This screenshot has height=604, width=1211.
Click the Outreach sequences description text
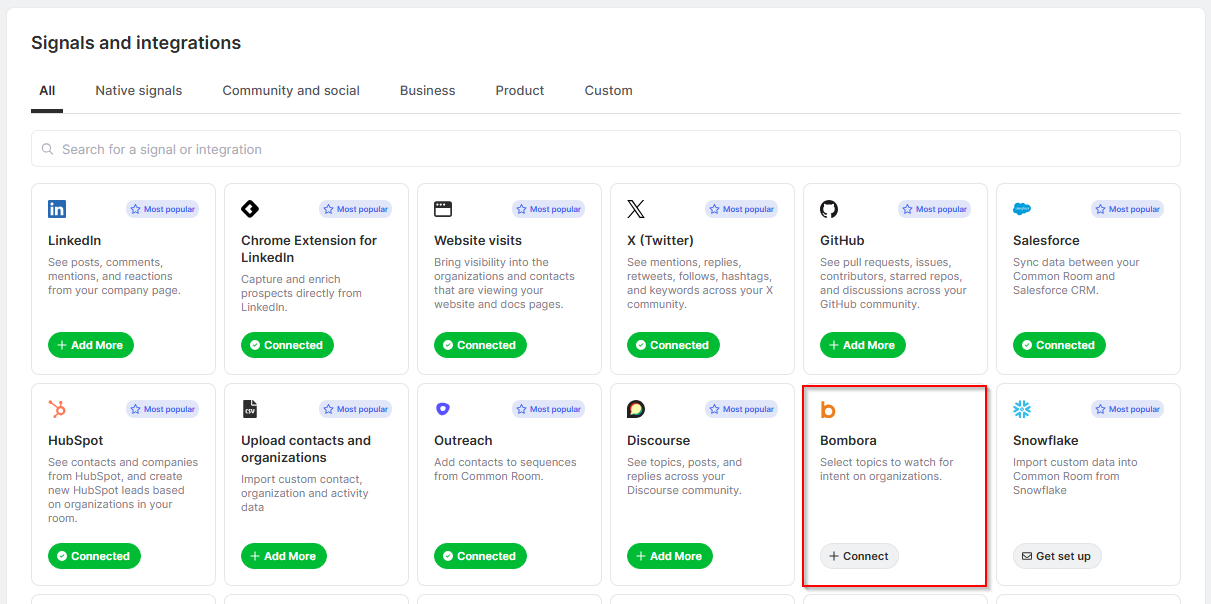505,469
